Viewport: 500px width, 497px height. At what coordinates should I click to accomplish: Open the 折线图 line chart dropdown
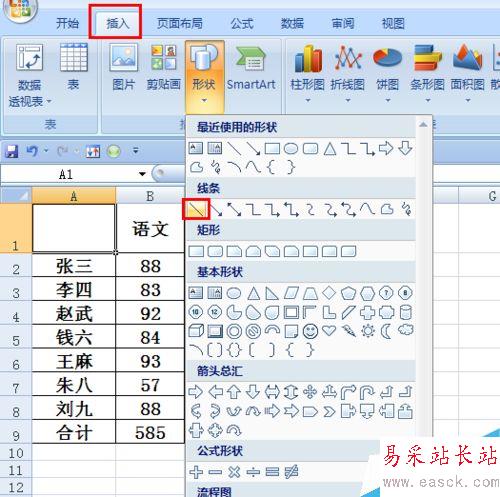(x=347, y=74)
